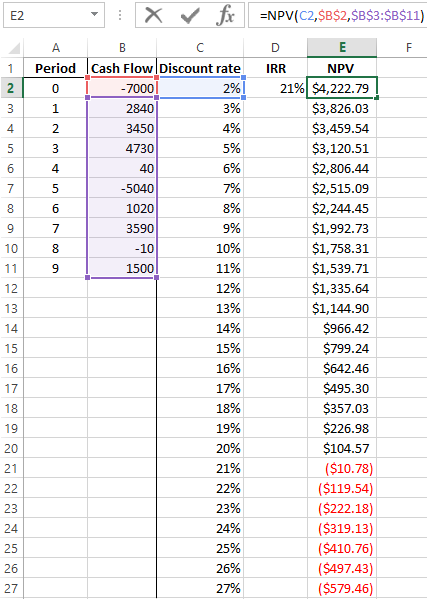Select the cash flow cell 40
Viewport: 427px width, 599px height.
(x=122, y=168)
